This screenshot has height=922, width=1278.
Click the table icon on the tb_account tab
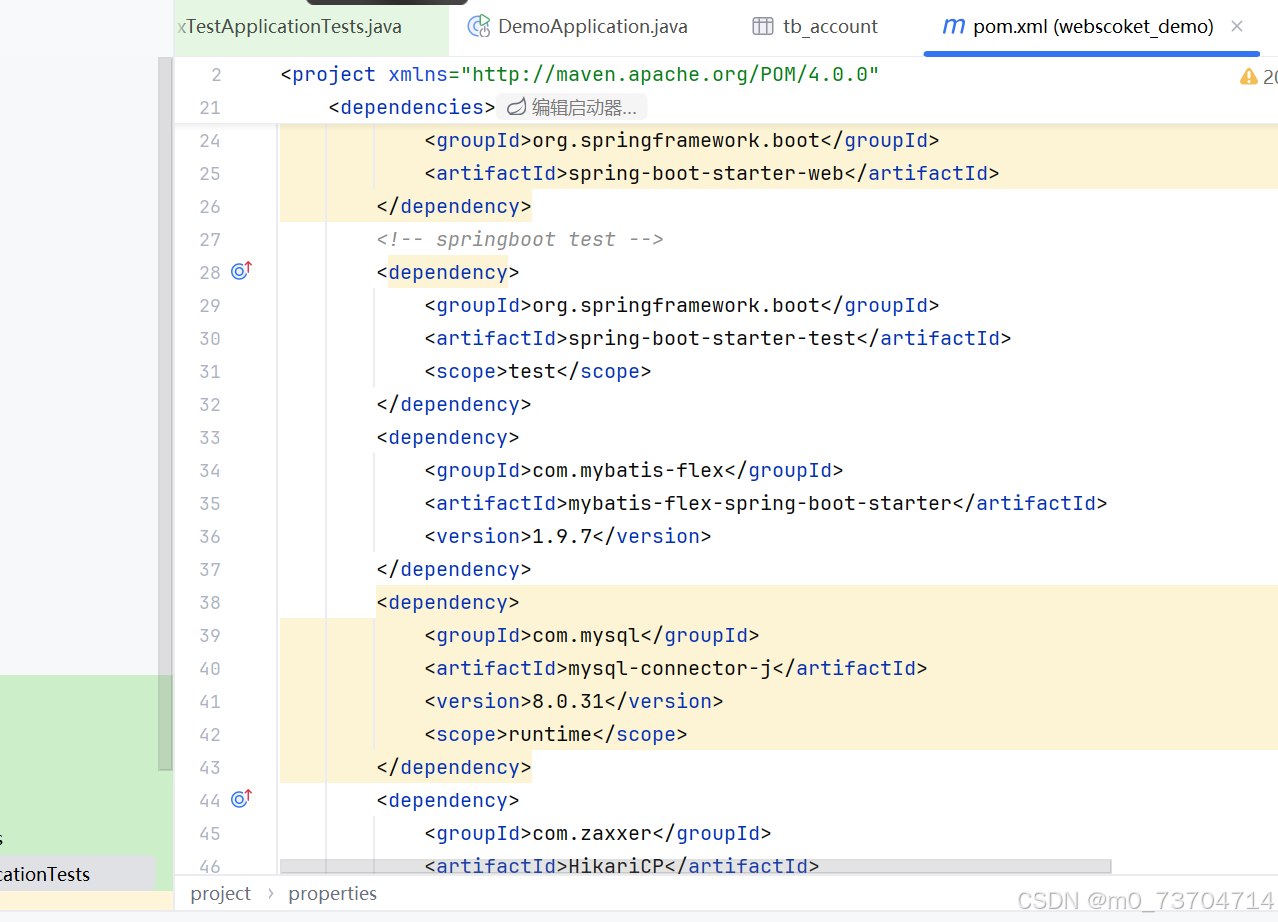763,25
